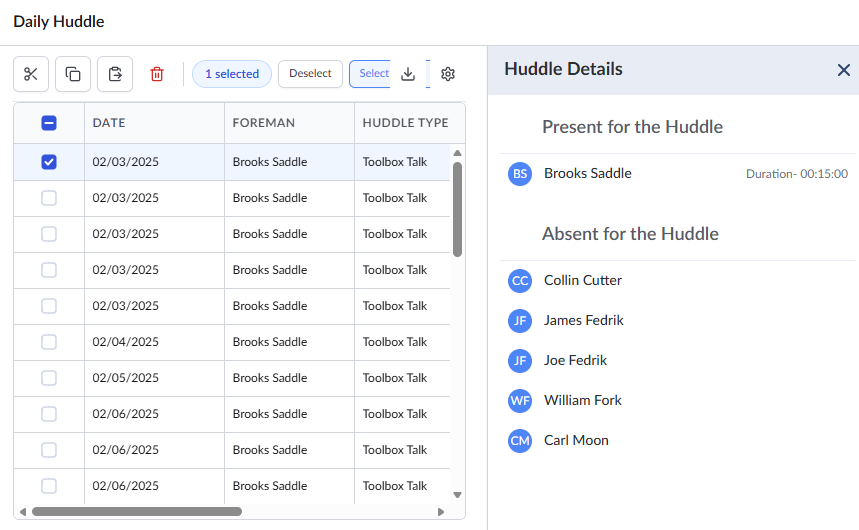This screenshot has width=859, height=530.
Task: Click the download export icon
Action: 408,74
